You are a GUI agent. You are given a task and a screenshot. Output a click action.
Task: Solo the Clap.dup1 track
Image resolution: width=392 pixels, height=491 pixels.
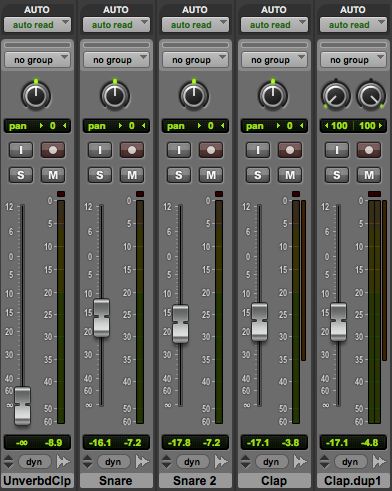[337, 175]
